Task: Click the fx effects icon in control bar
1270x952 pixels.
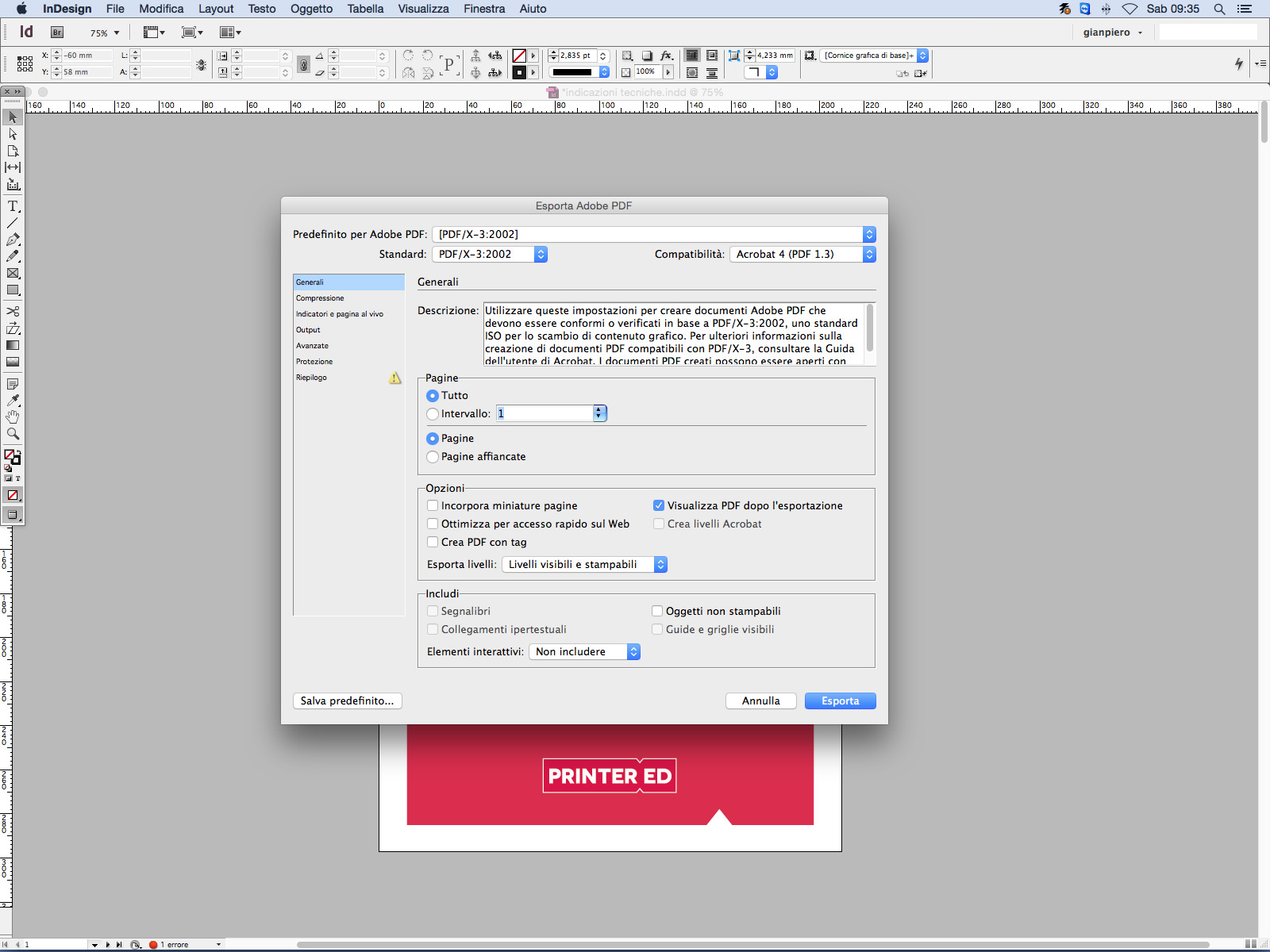Action: [667, 56]
